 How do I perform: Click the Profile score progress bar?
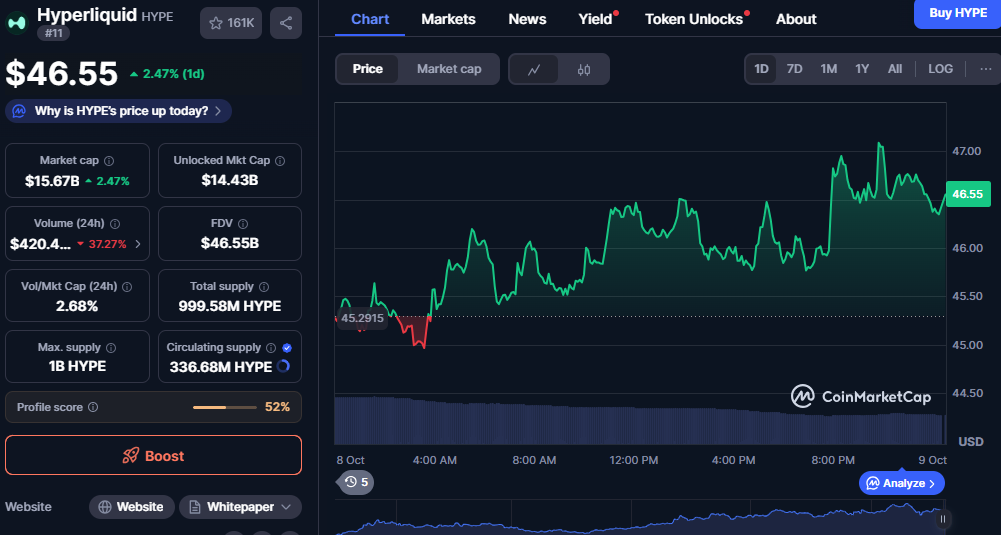(224, 408)
